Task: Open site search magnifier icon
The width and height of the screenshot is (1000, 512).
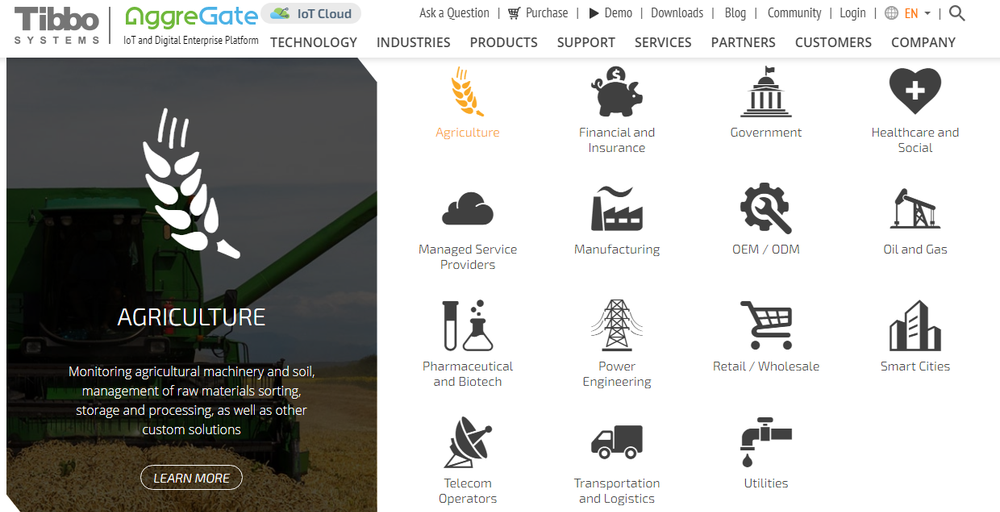Action: [x=957, y=13]
